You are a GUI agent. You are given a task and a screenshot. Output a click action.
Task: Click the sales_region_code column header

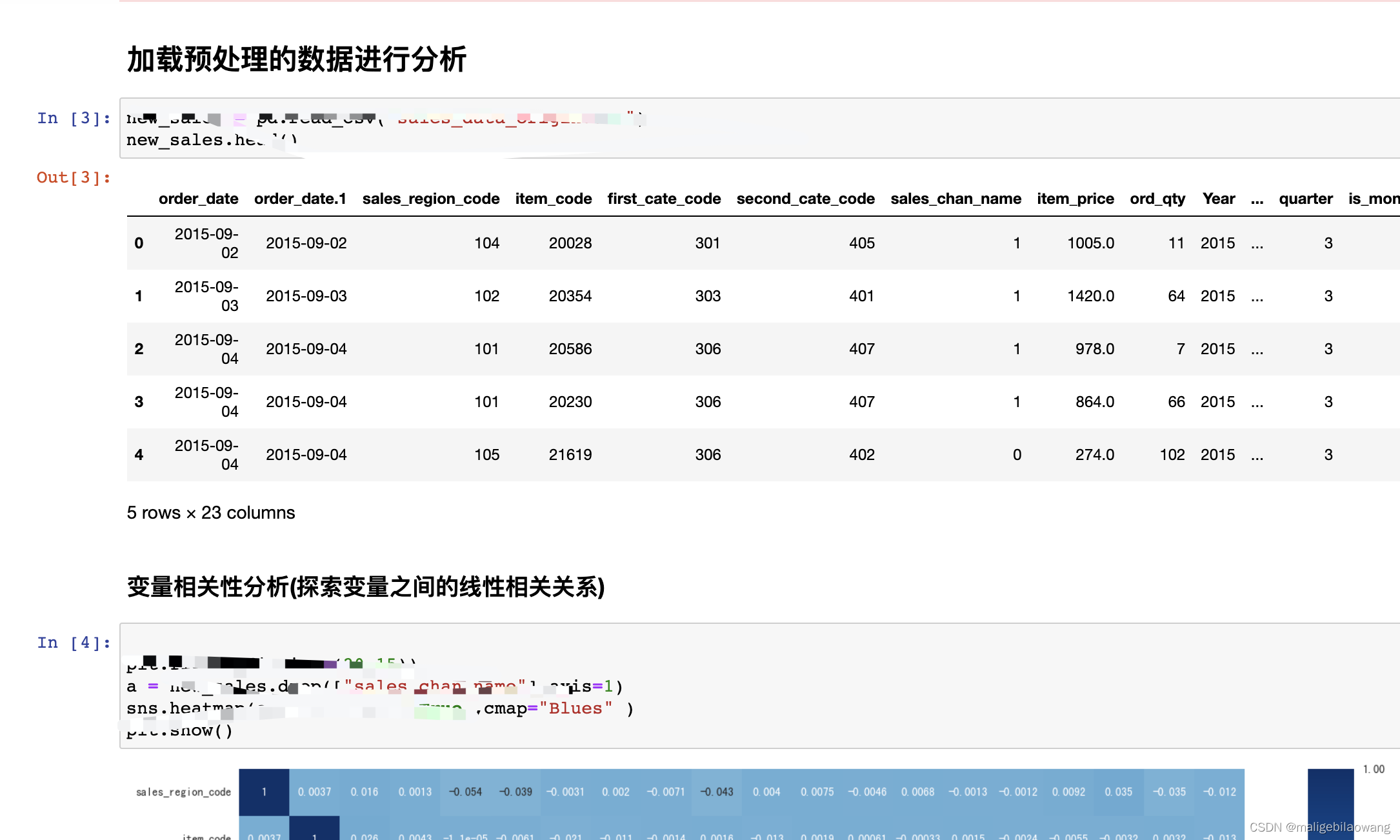pyautogui.click(x=431, y=199)
